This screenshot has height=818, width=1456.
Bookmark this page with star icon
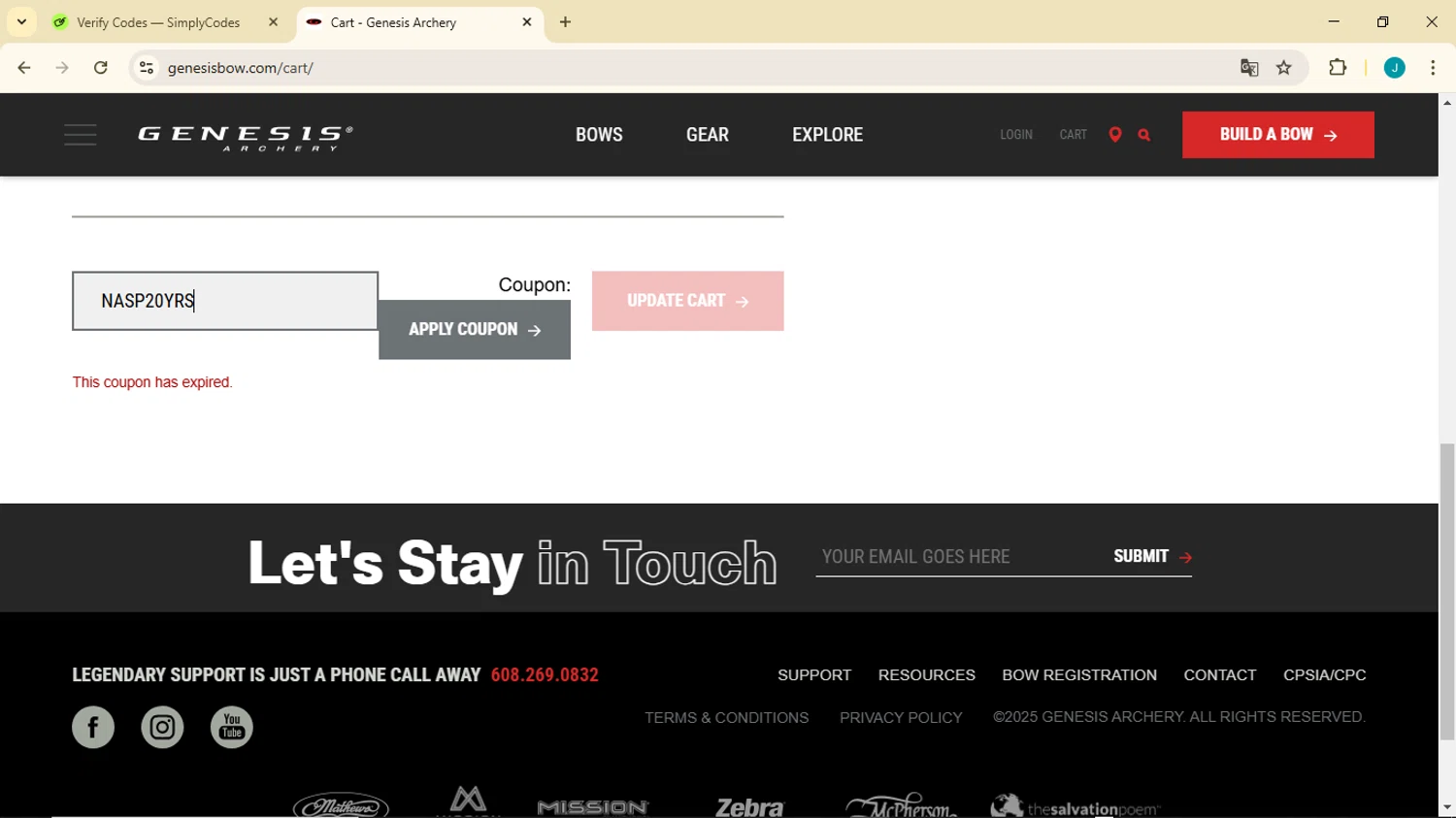click(x=1284, y=68)
